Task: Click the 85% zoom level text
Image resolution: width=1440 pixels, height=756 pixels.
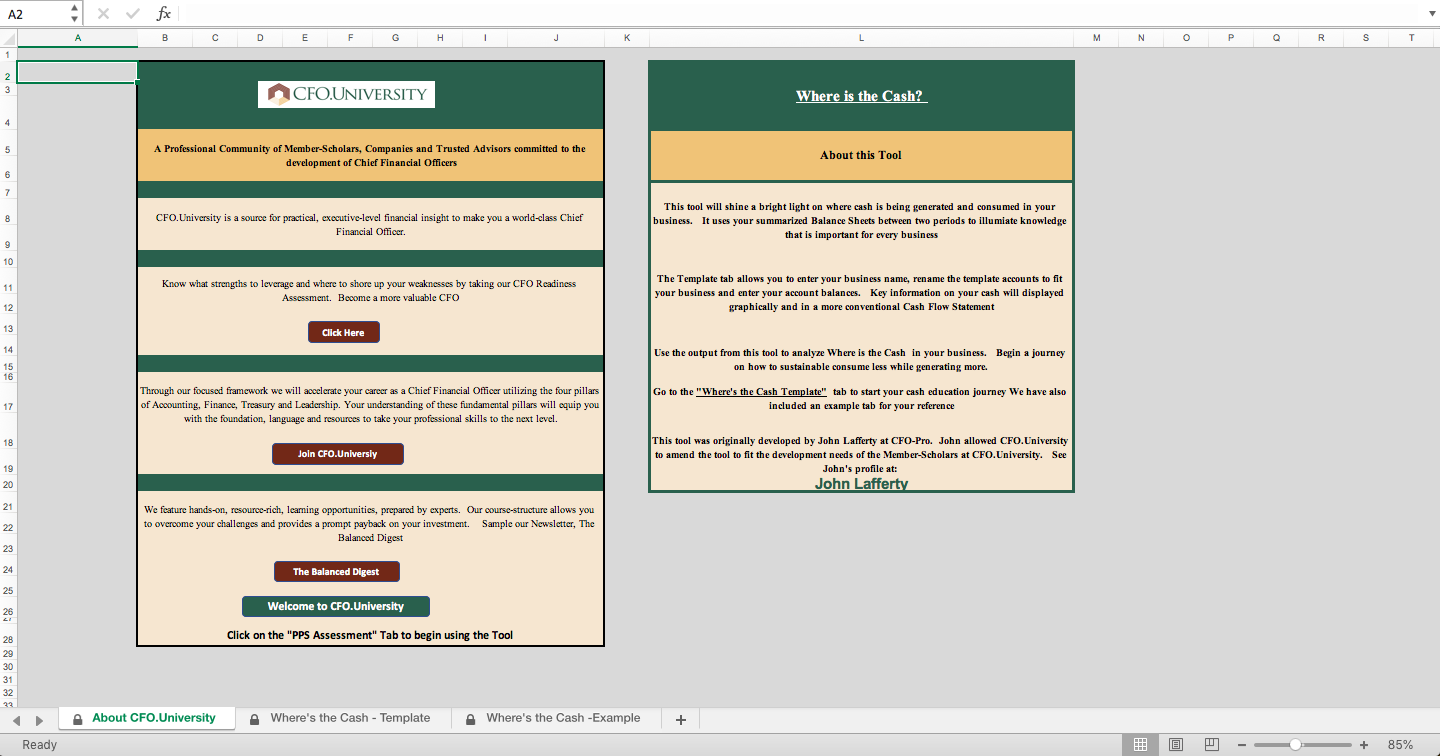Action: (1400, 745)
